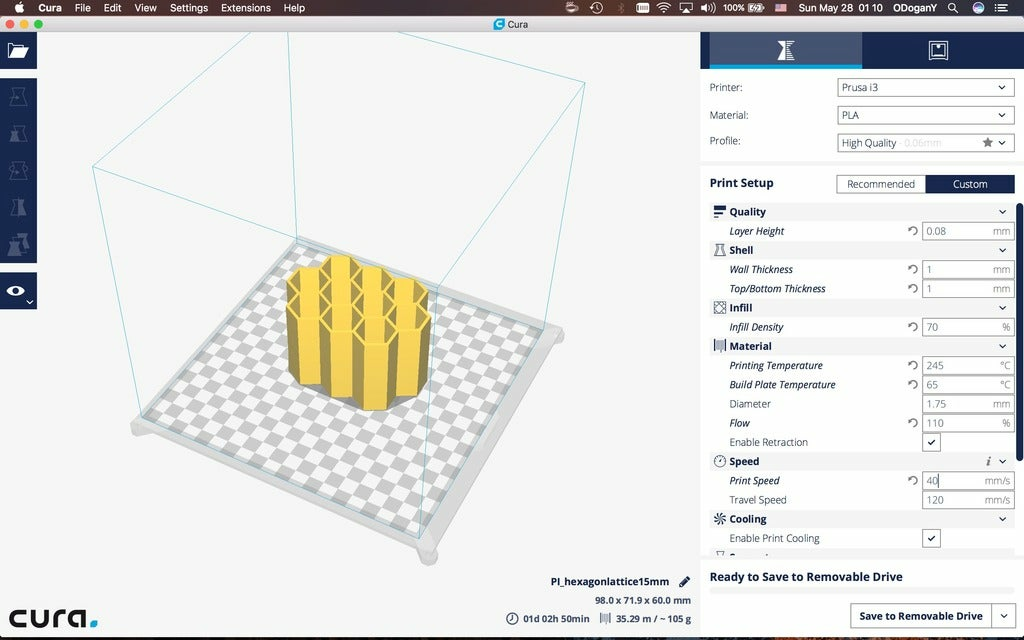Reset Printing Temperature with the undo arrow
Viewport: 1024px width, 640px height.
pos(912,365)
